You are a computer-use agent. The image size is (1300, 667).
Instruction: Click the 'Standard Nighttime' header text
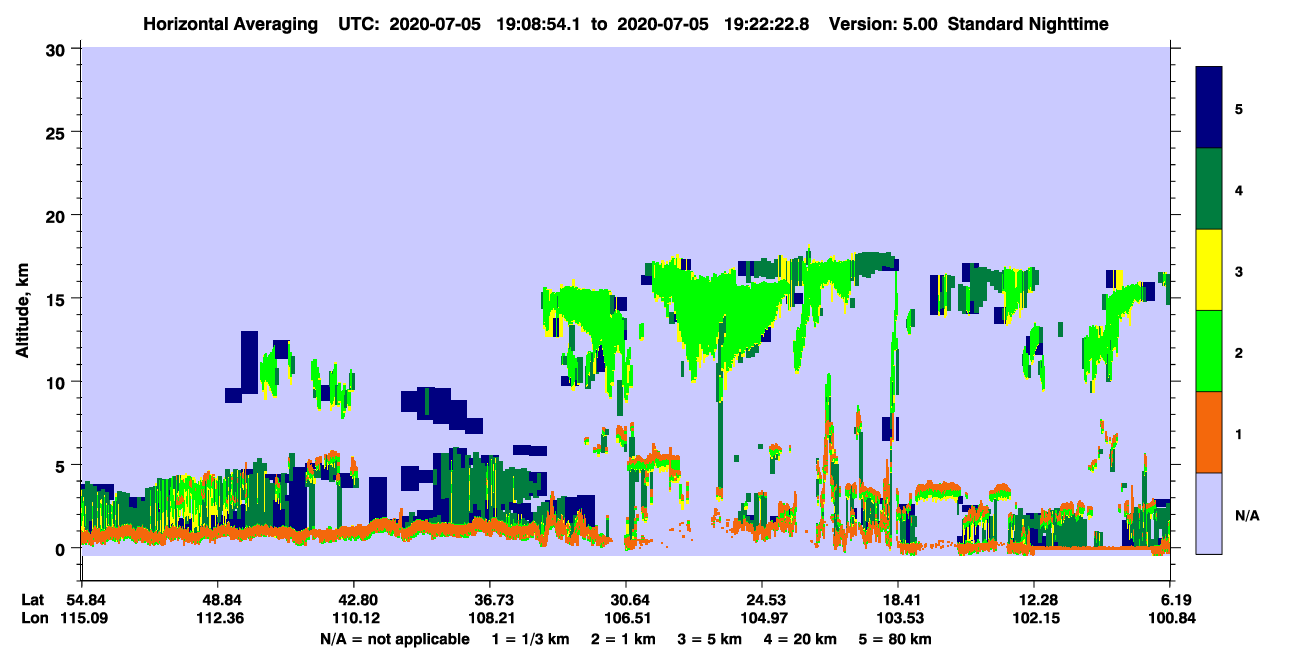pyautogui.click(x=1028, y=24)
